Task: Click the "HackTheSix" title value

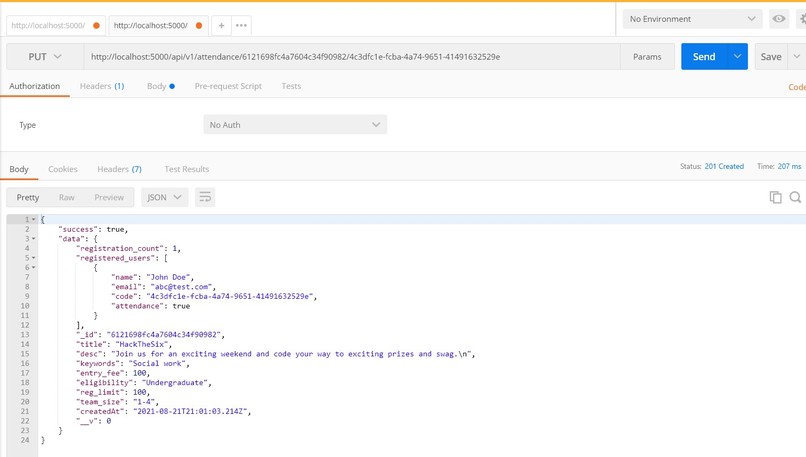Action: [x=142, y=344]
